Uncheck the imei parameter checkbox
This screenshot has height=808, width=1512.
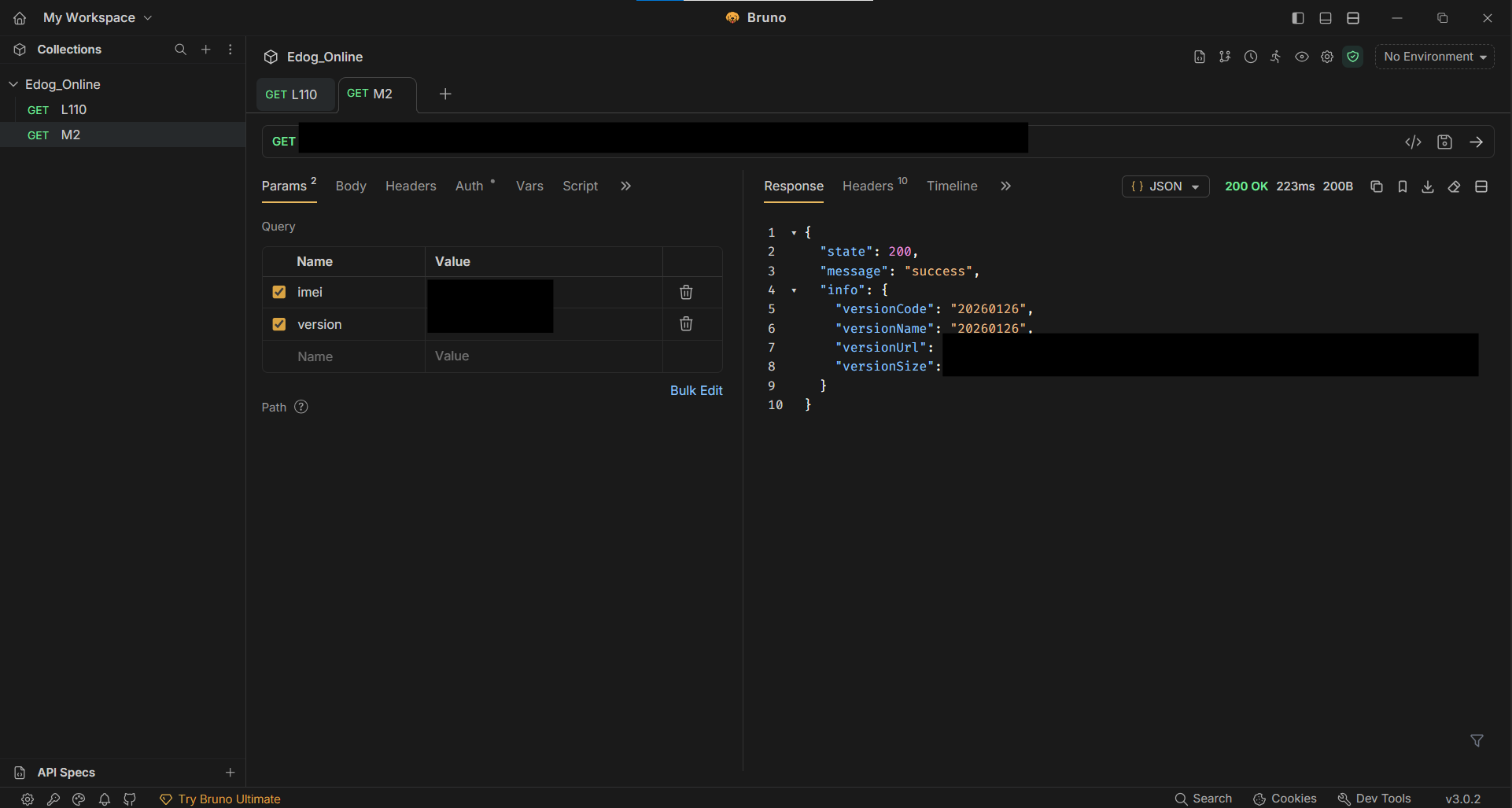pos(278,293)
